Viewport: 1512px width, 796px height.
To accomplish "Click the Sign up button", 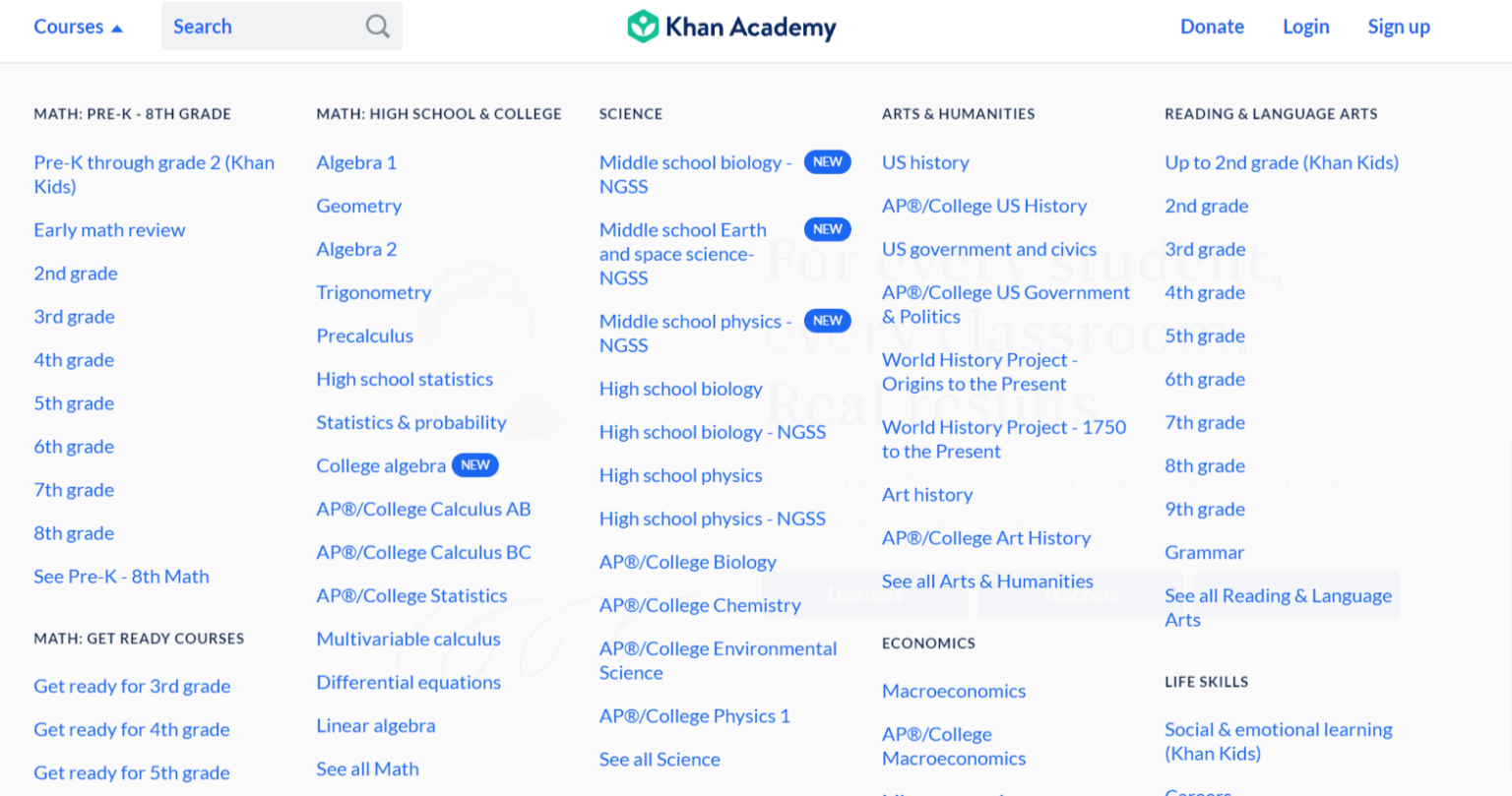I will 1399,27.
